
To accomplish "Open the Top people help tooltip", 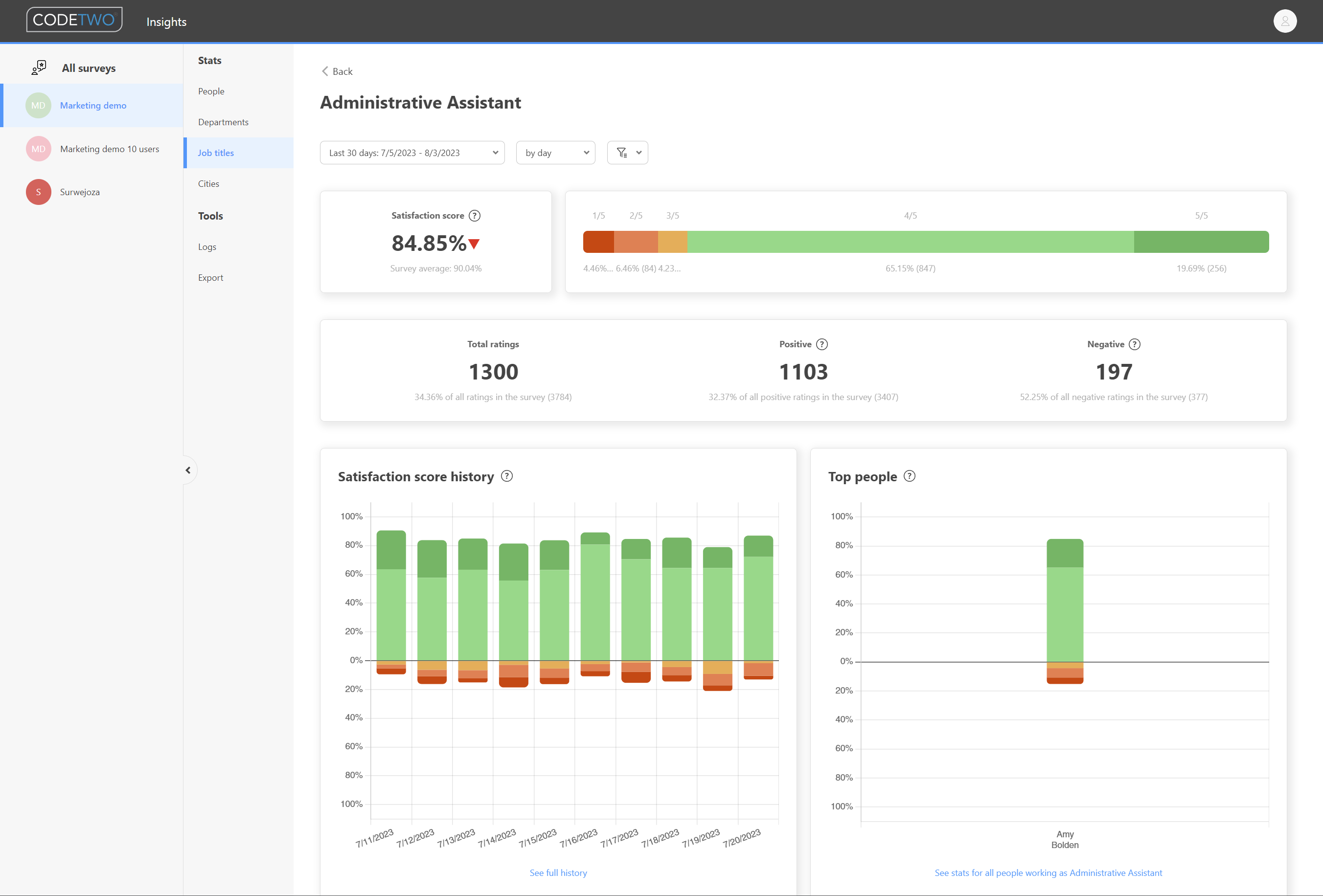I will [909, 476].
